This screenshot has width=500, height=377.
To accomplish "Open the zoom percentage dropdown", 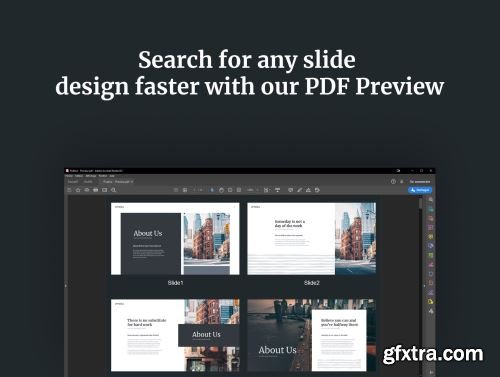I will point(252,190).
